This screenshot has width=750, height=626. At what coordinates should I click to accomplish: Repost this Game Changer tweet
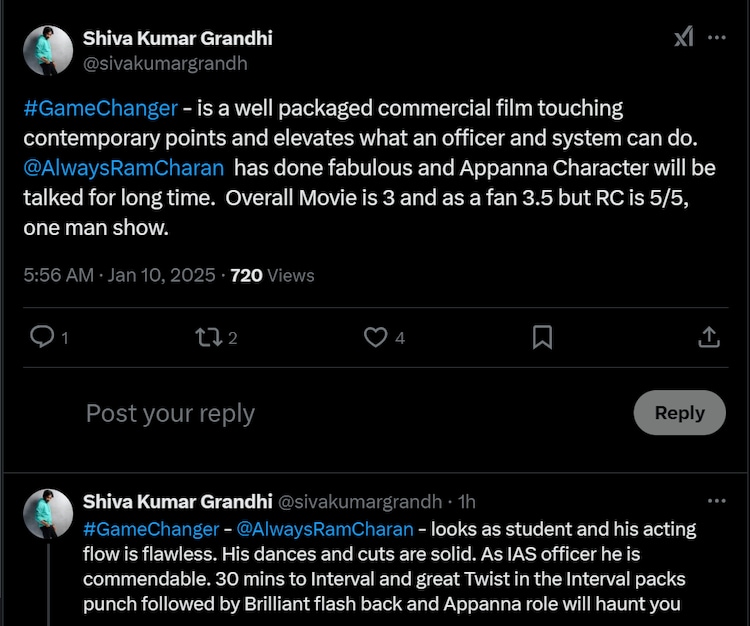click(208, 337)
